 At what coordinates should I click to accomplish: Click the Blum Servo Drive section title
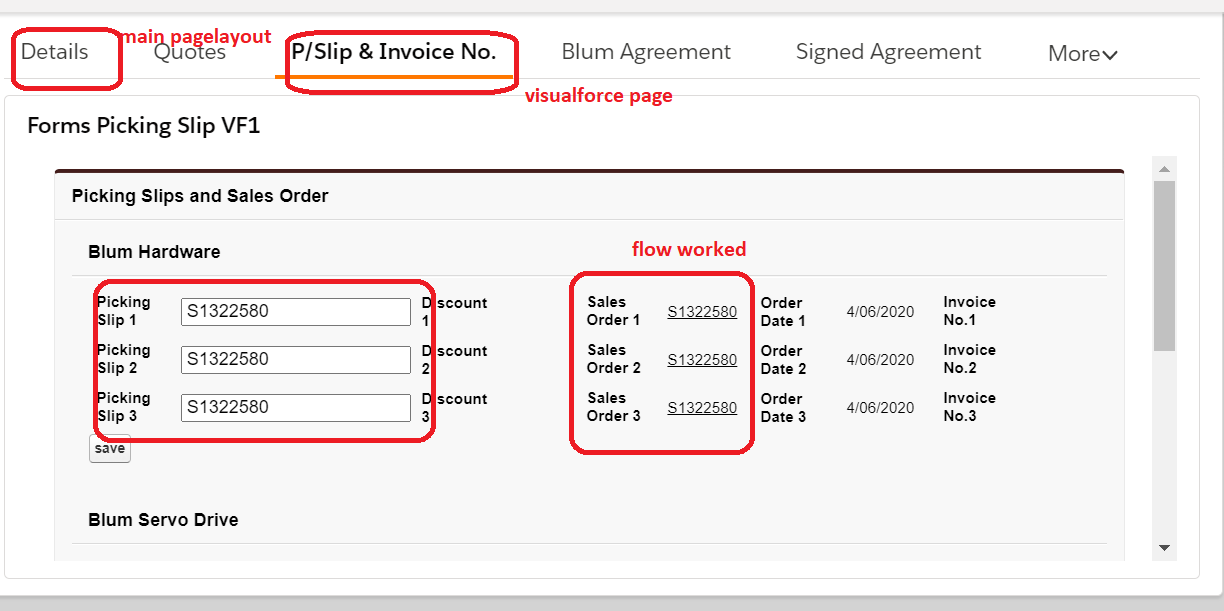pyautogui.click(x=163, y=520)
